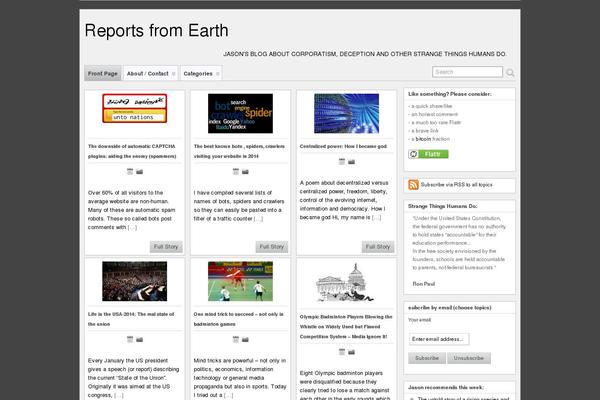Focus the Search input field
Screen dimensions: 600x400
click(x=467, y=72)
